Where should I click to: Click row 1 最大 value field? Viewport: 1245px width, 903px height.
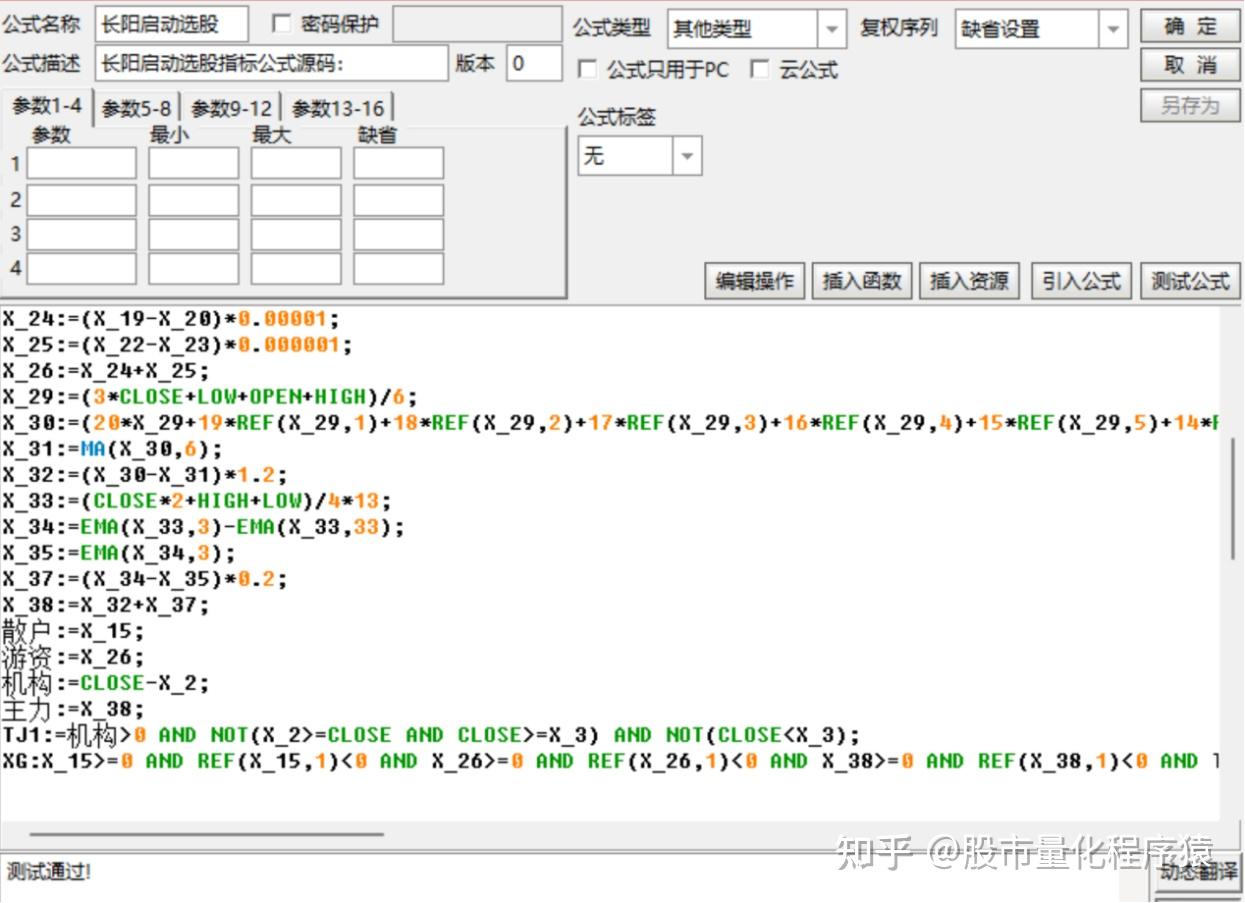(x=296, y=163)
